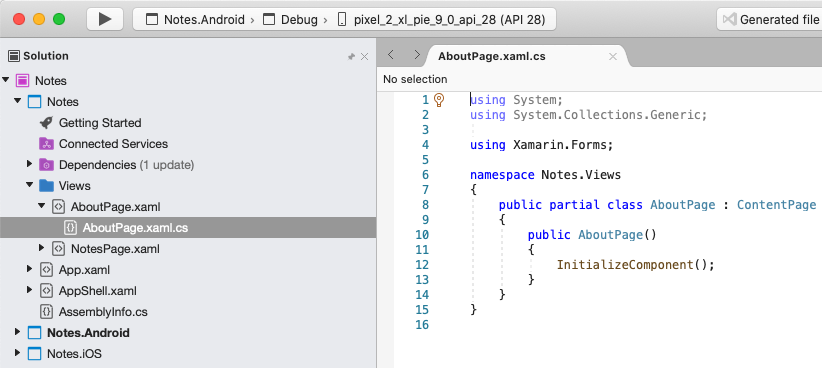Viewport: 822px width, 368px height.
Task: Navigate forward with the right arrow
Action: pos(417,55)
